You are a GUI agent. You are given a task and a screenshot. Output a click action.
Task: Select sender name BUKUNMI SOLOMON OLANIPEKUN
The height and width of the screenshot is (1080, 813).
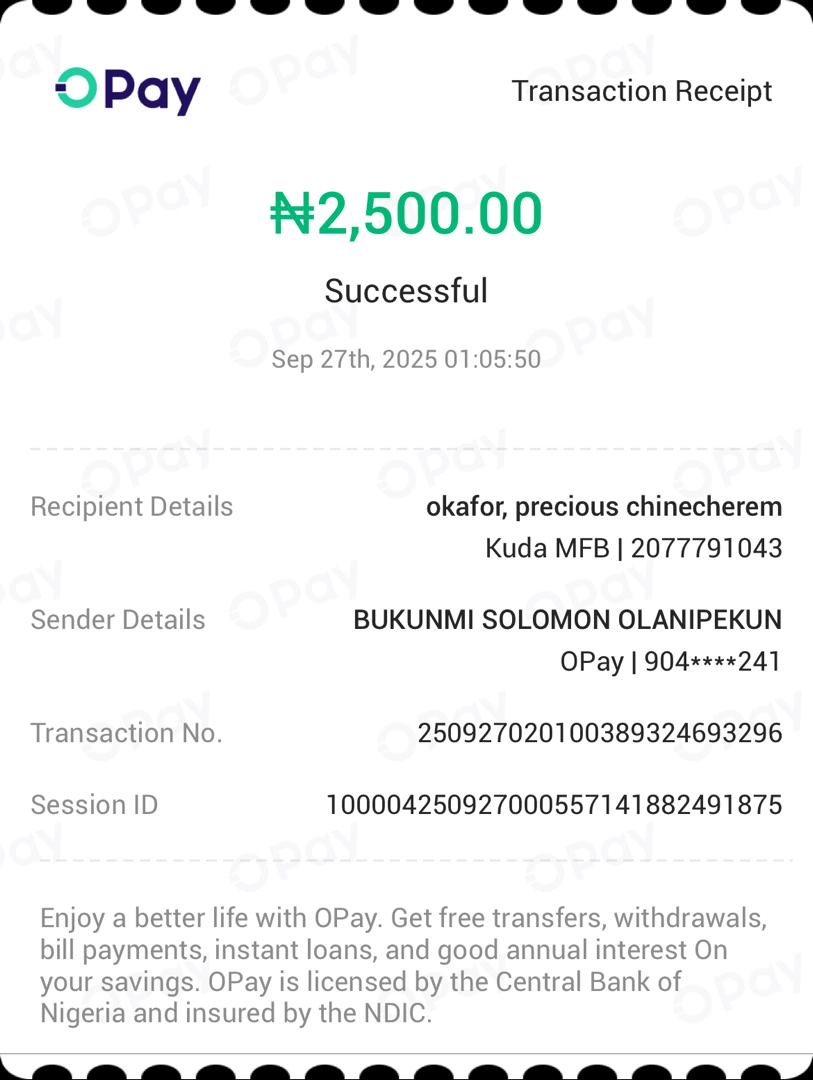coord(567,620)
